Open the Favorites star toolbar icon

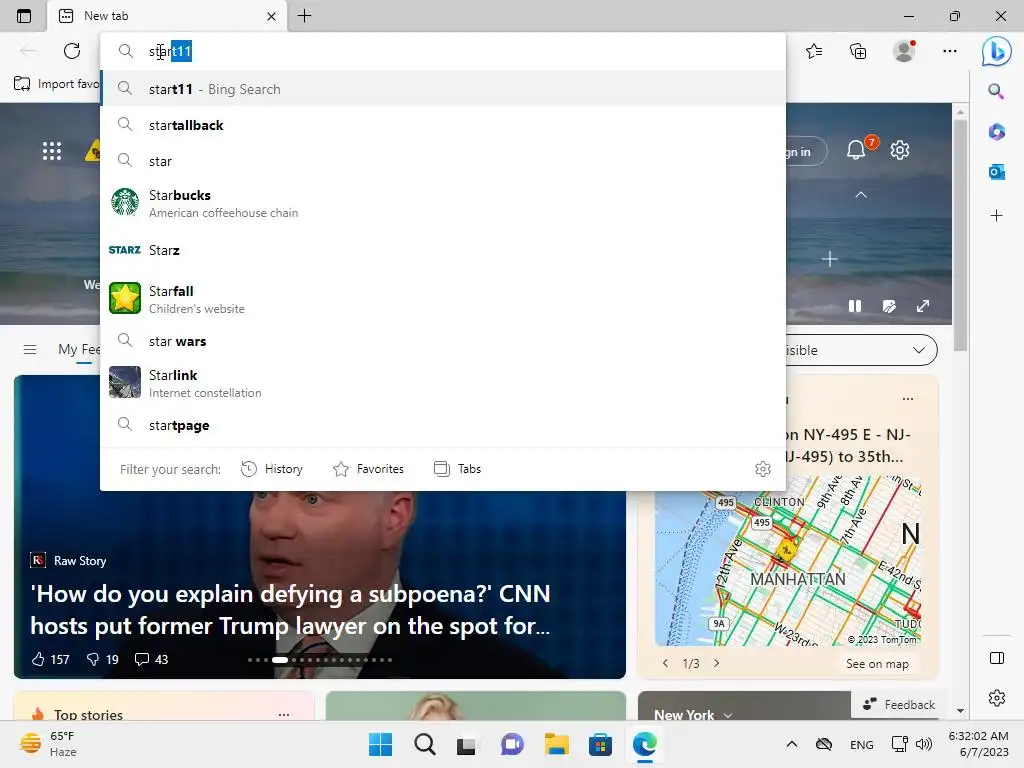(x=814, y=51)
